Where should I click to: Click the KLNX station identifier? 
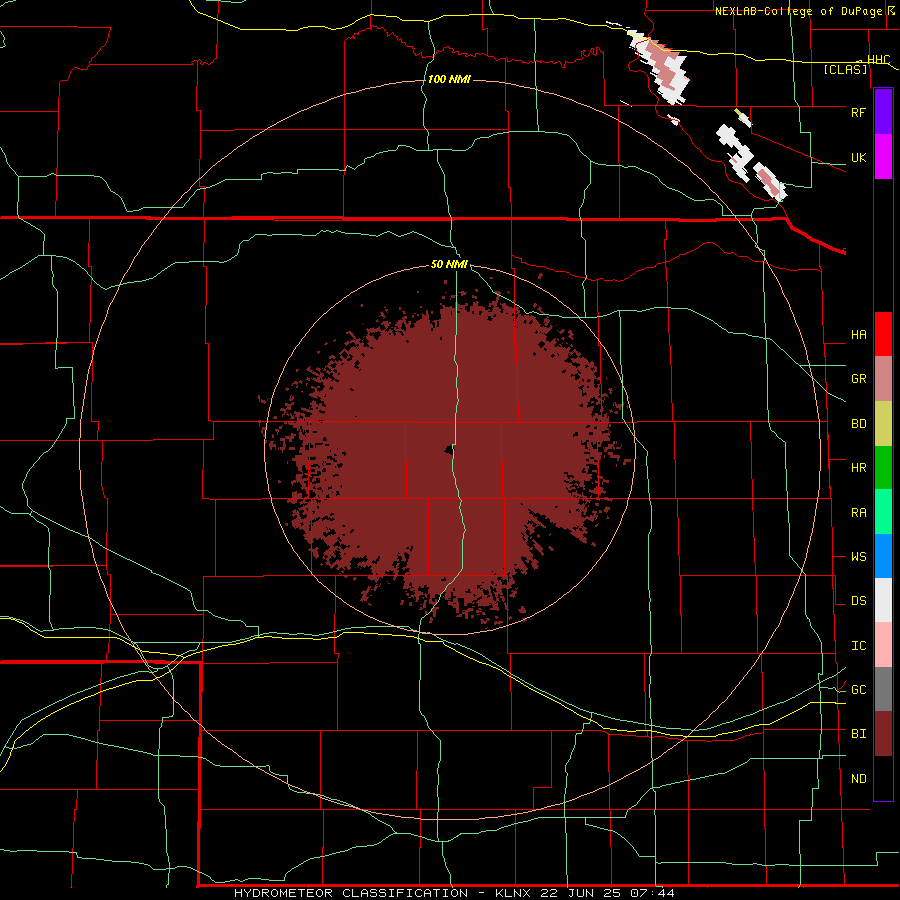(513, 893)
